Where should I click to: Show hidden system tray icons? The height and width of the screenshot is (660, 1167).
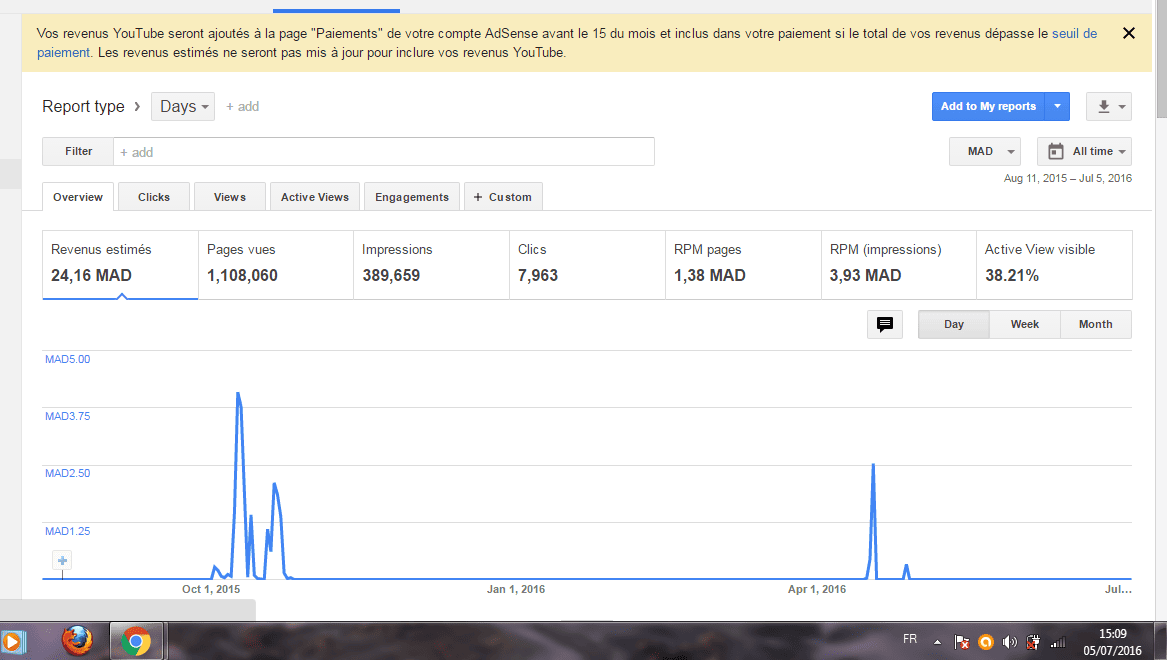pos(938,642)
